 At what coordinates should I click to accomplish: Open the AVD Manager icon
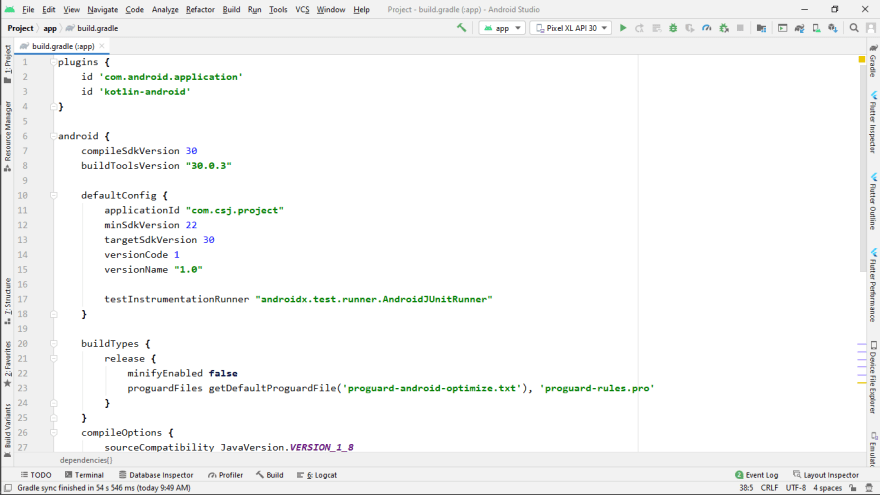tap(816, 28)
